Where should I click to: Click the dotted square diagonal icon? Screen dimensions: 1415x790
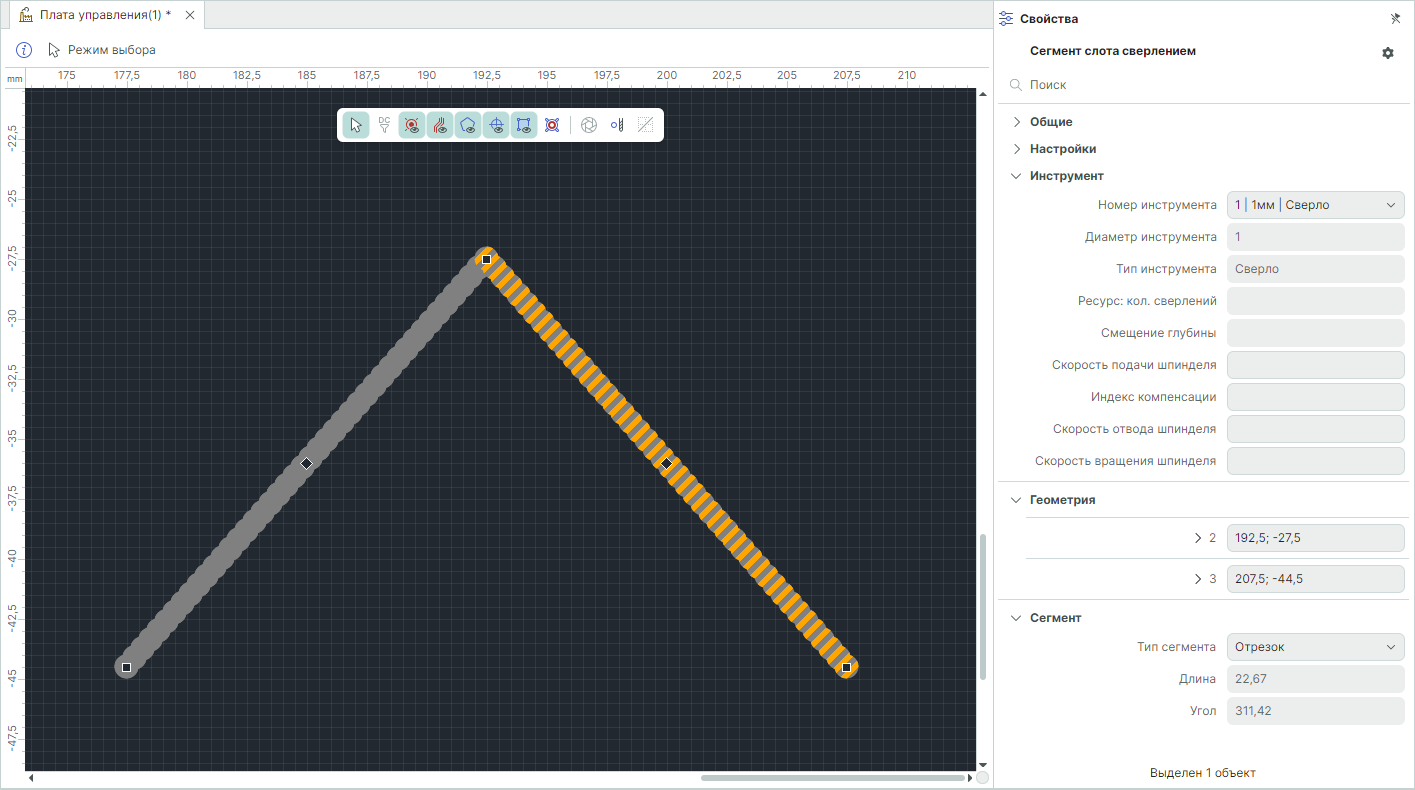(x=645, y=125)
